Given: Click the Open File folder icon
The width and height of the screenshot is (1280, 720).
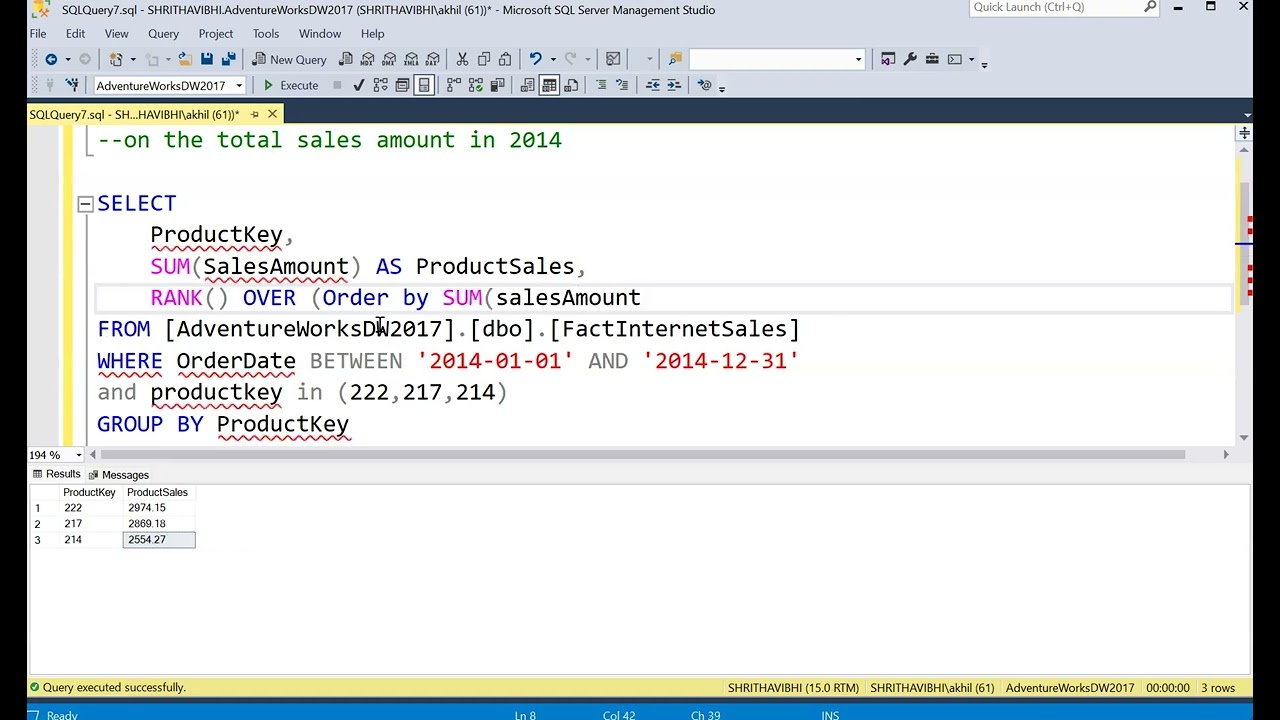Looking at the screenshot, I should (x=184, y=59).
